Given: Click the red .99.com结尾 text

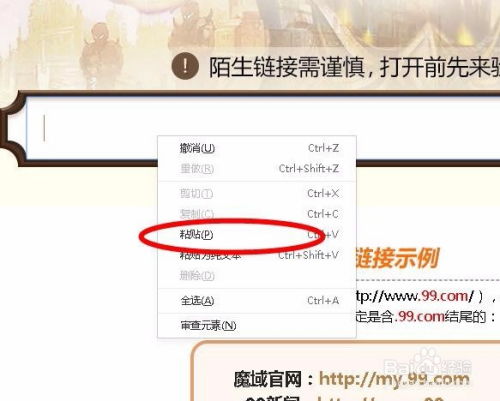Looking at the screenshot, I should point(441,316).
